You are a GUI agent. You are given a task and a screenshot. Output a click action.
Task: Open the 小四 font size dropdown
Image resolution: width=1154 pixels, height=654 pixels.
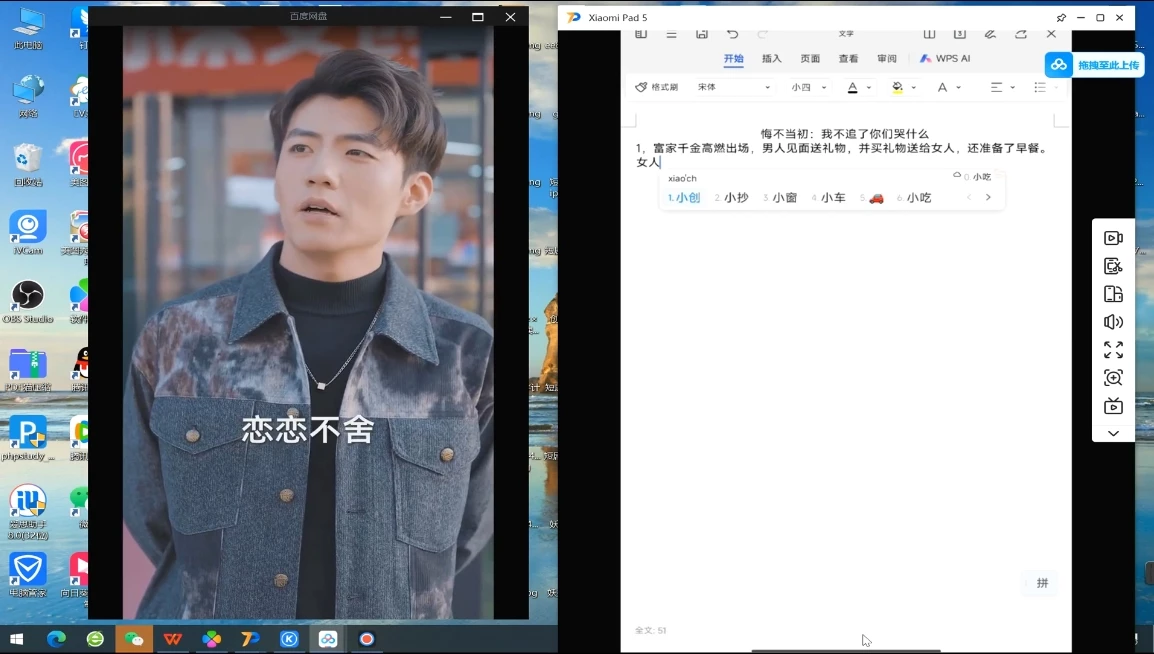[805, 87]
